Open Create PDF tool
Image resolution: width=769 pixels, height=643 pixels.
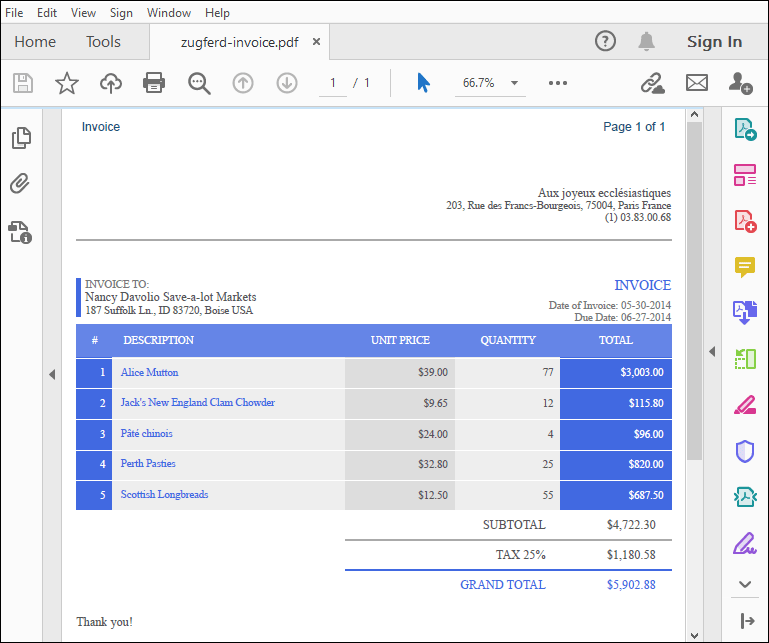point(745,221)
